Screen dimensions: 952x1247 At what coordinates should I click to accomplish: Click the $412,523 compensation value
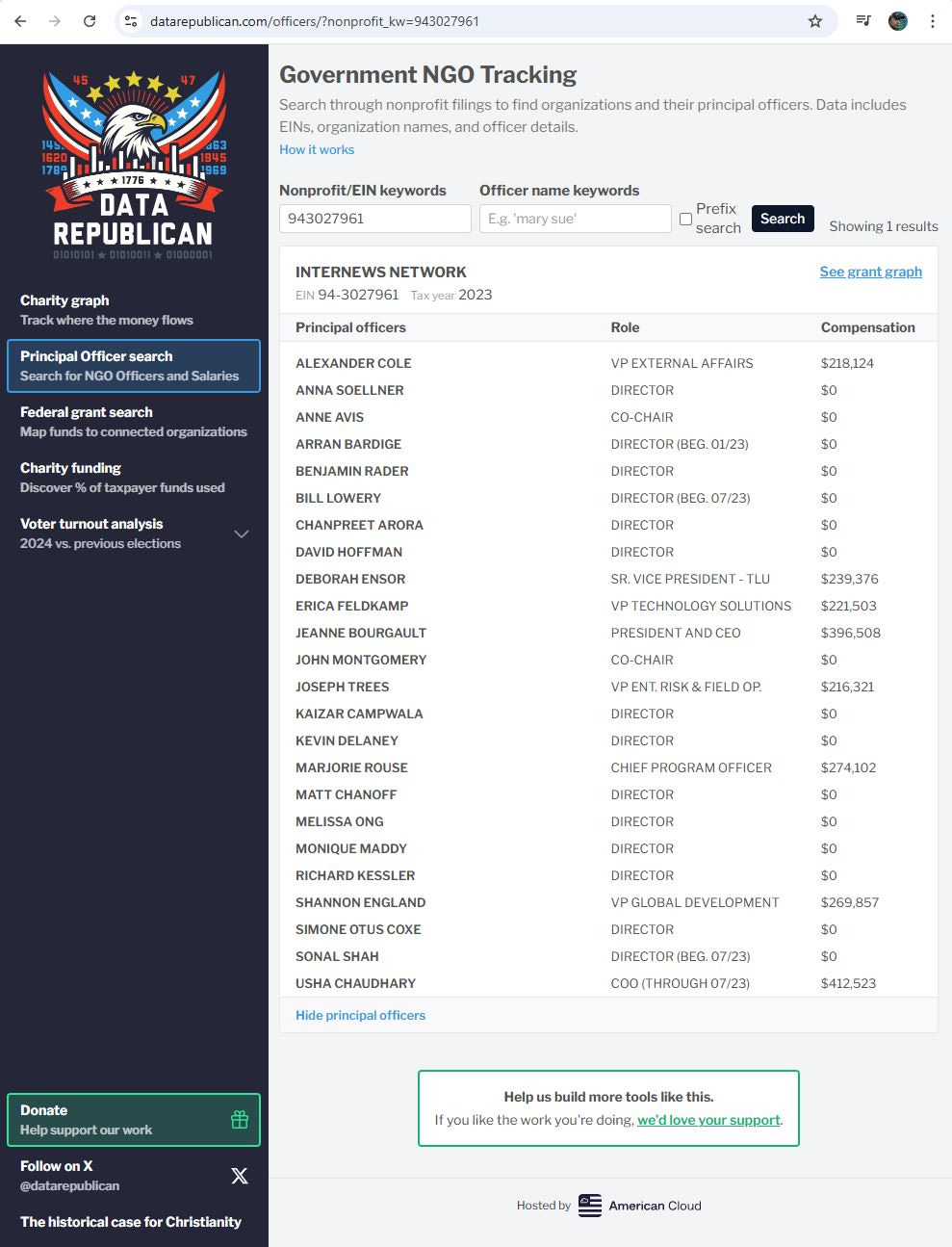tap(849, 983)
